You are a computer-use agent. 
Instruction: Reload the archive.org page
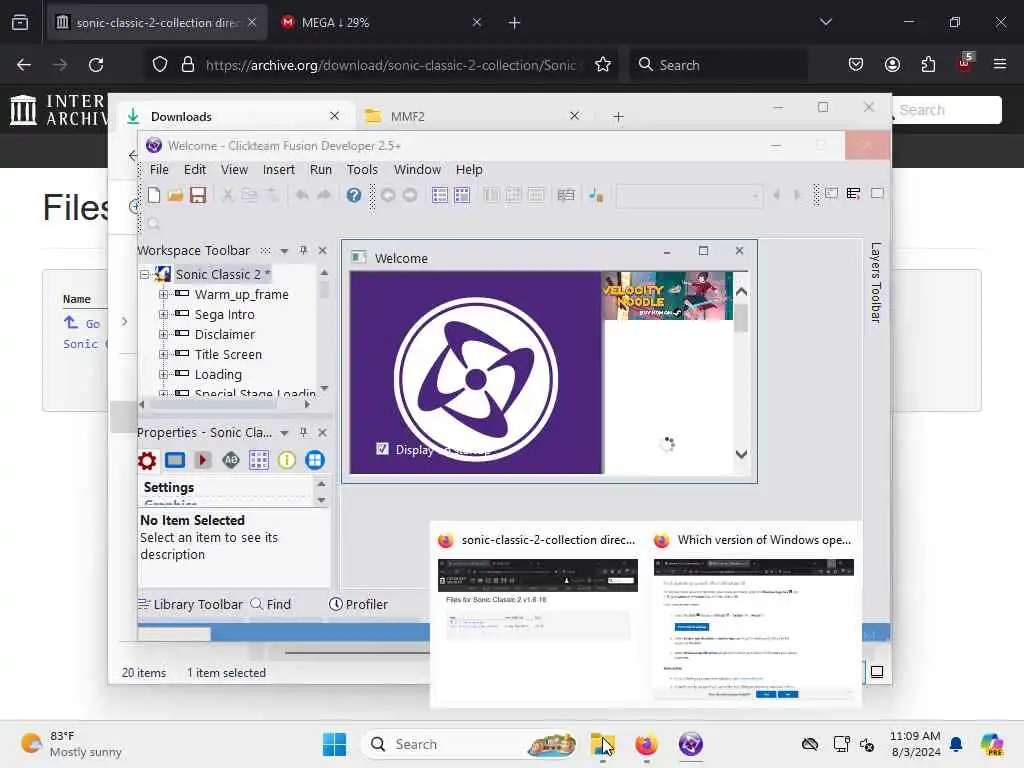(x=96, y=65)
